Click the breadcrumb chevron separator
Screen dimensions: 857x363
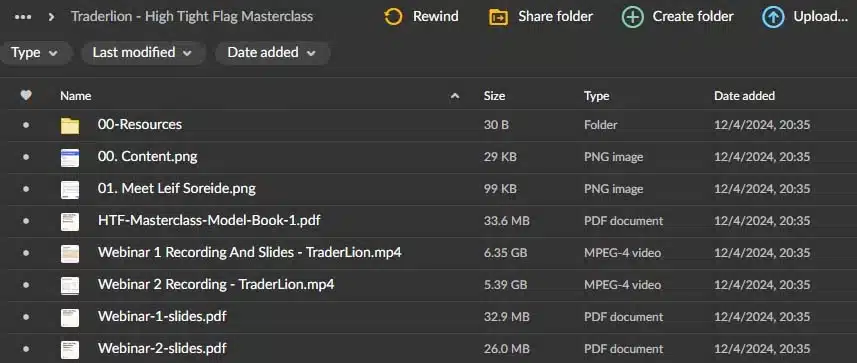click(51, 17)
